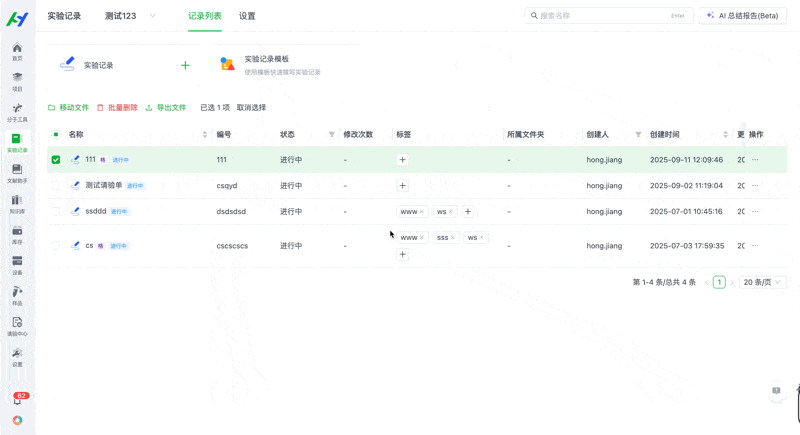Click the floating help icon at the bottom right
The width and height of the screenshot is (800, 435).
click(x=776, y=391)
